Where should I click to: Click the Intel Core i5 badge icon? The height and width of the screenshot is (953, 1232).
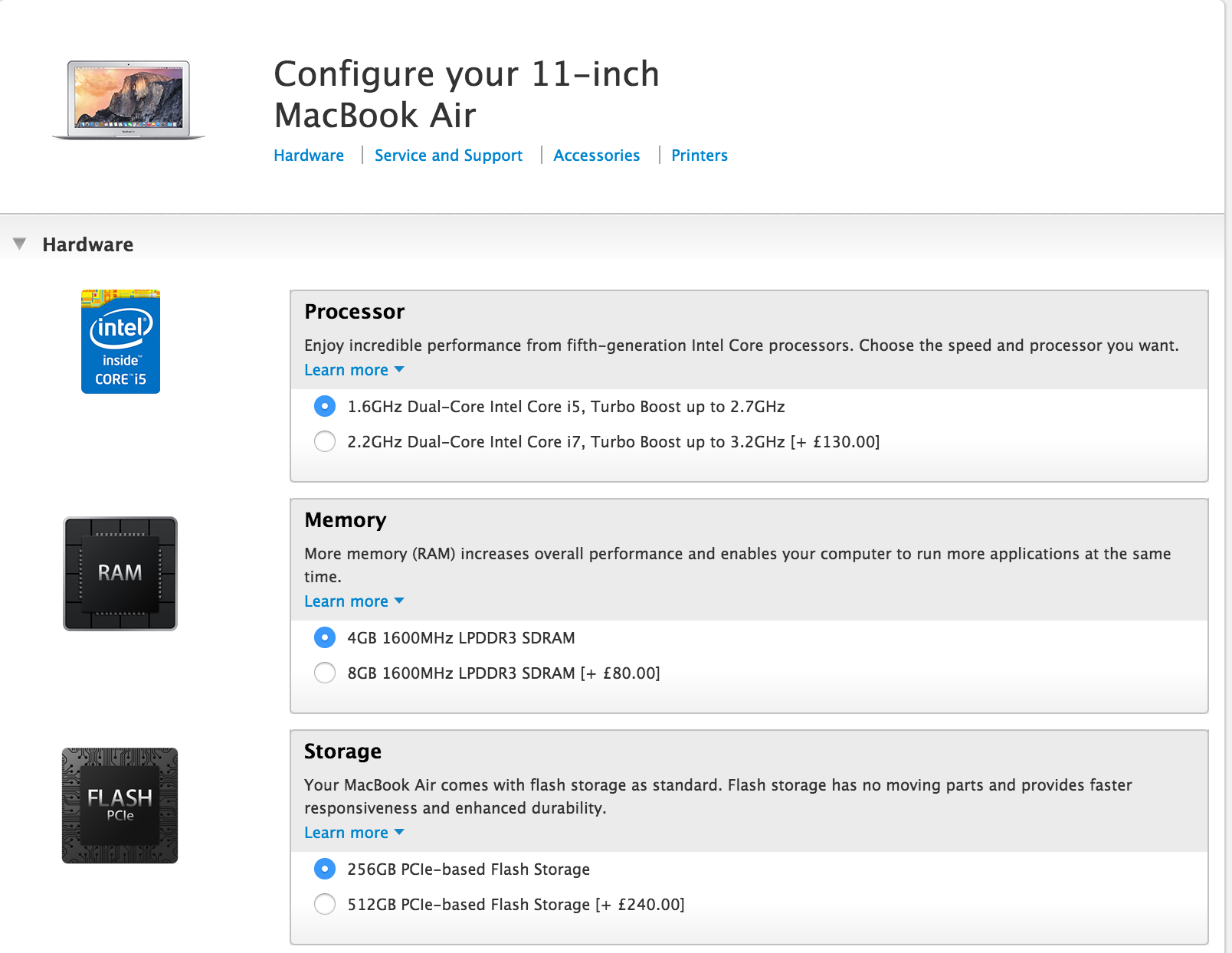[120, 342]
